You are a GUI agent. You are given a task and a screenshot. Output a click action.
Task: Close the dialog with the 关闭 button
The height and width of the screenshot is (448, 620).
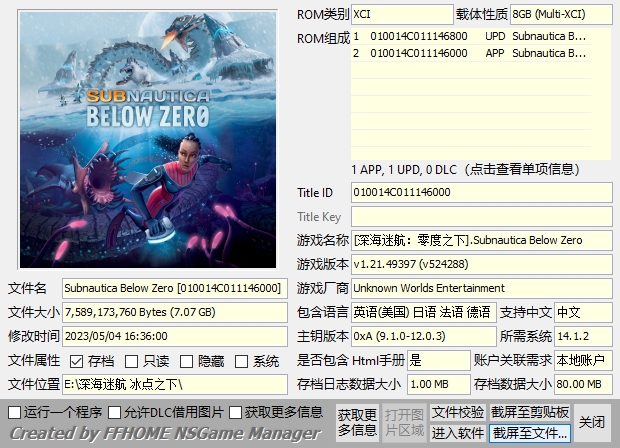[x=592, y=422]
